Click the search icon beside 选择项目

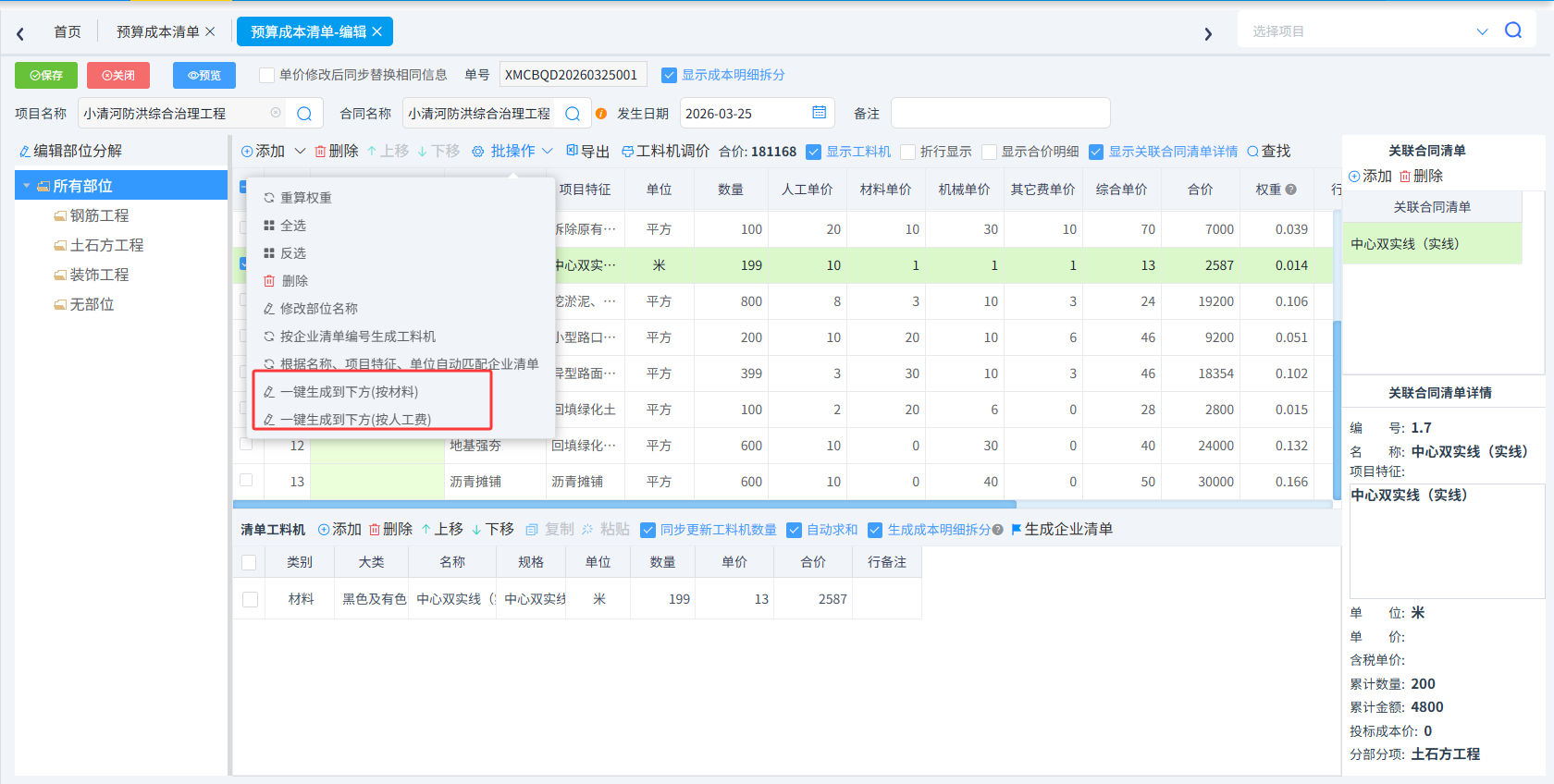[1513, 31]
